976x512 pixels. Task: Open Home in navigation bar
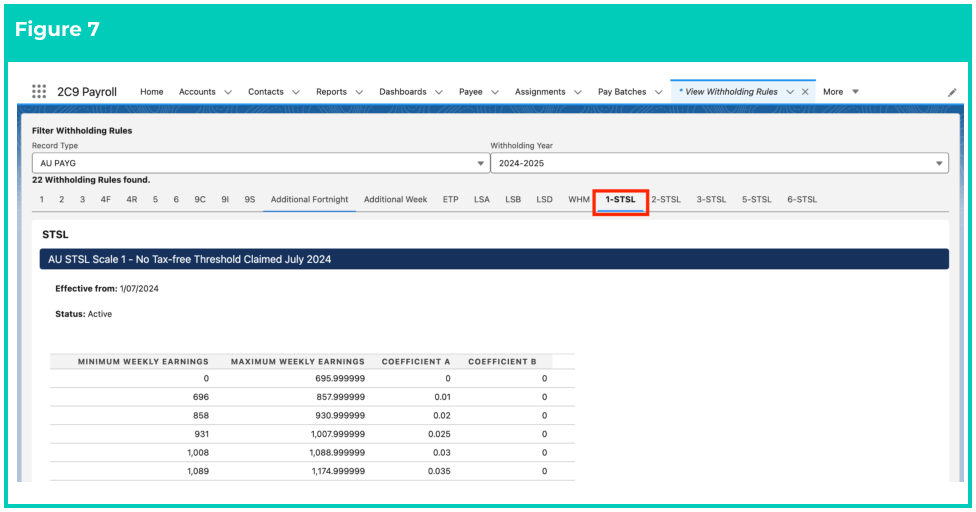(x=151, y=91)
